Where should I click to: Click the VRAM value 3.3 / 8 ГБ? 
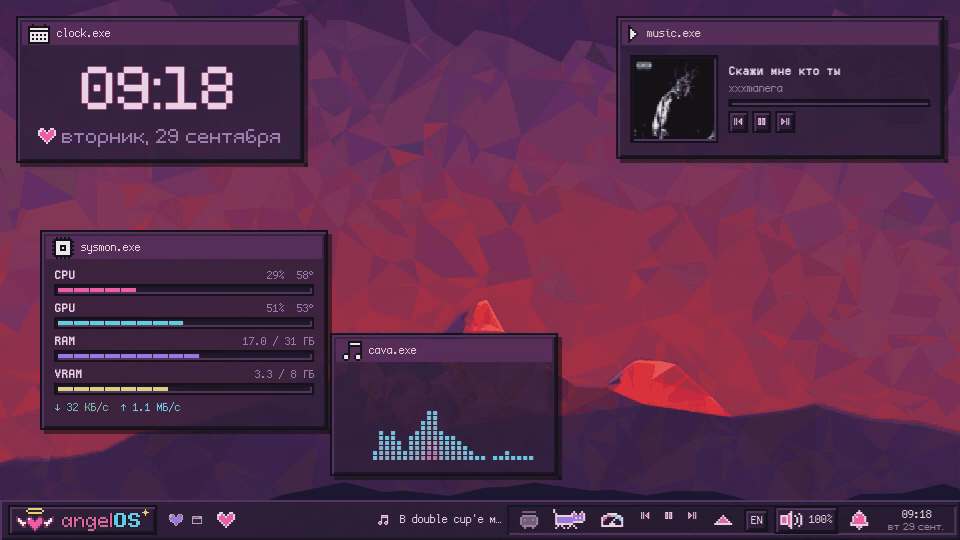coord(284,374)
